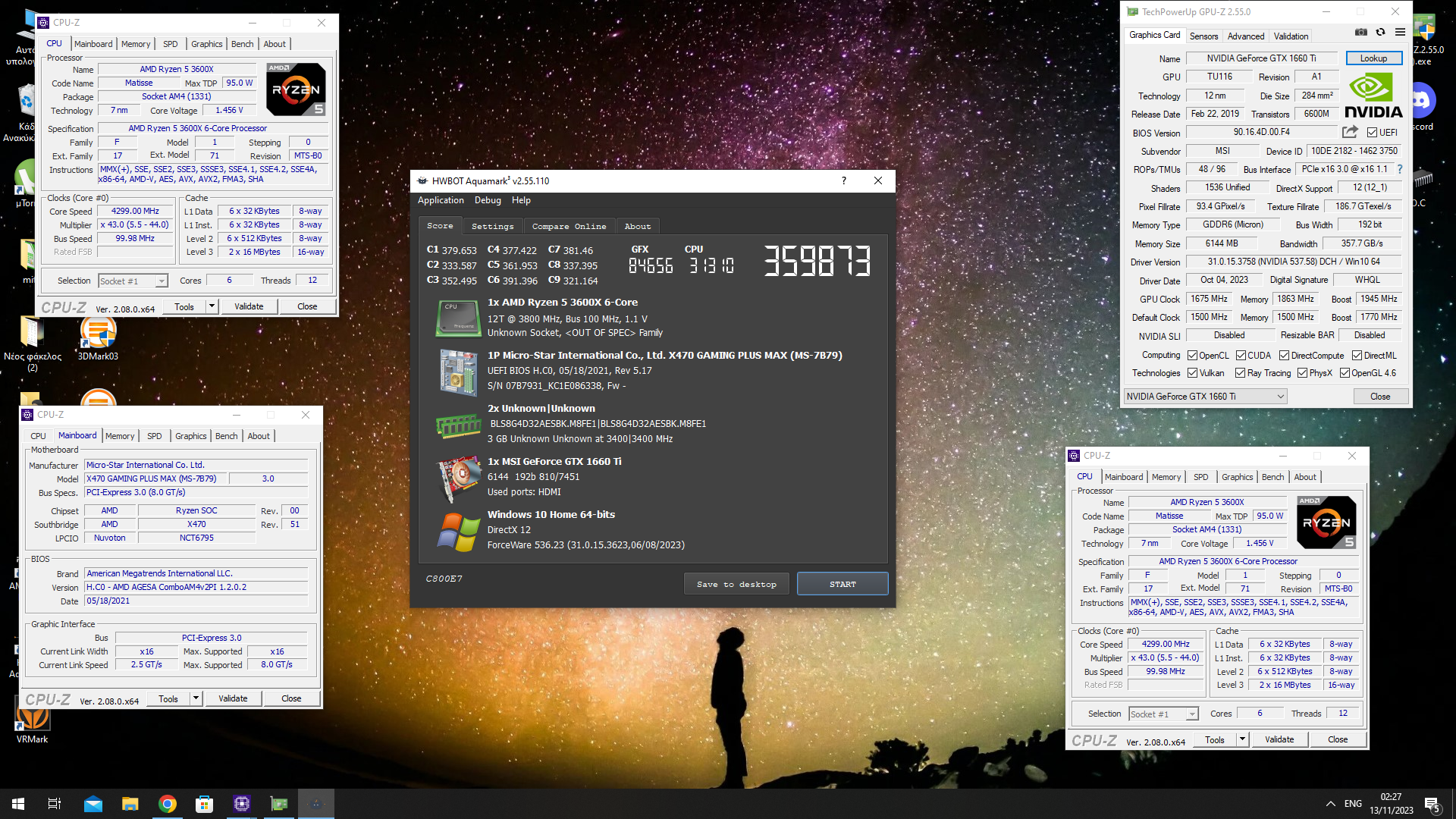Open File Explorer from the taskbar
The image size is (1456, 819).
click(130, 804)
